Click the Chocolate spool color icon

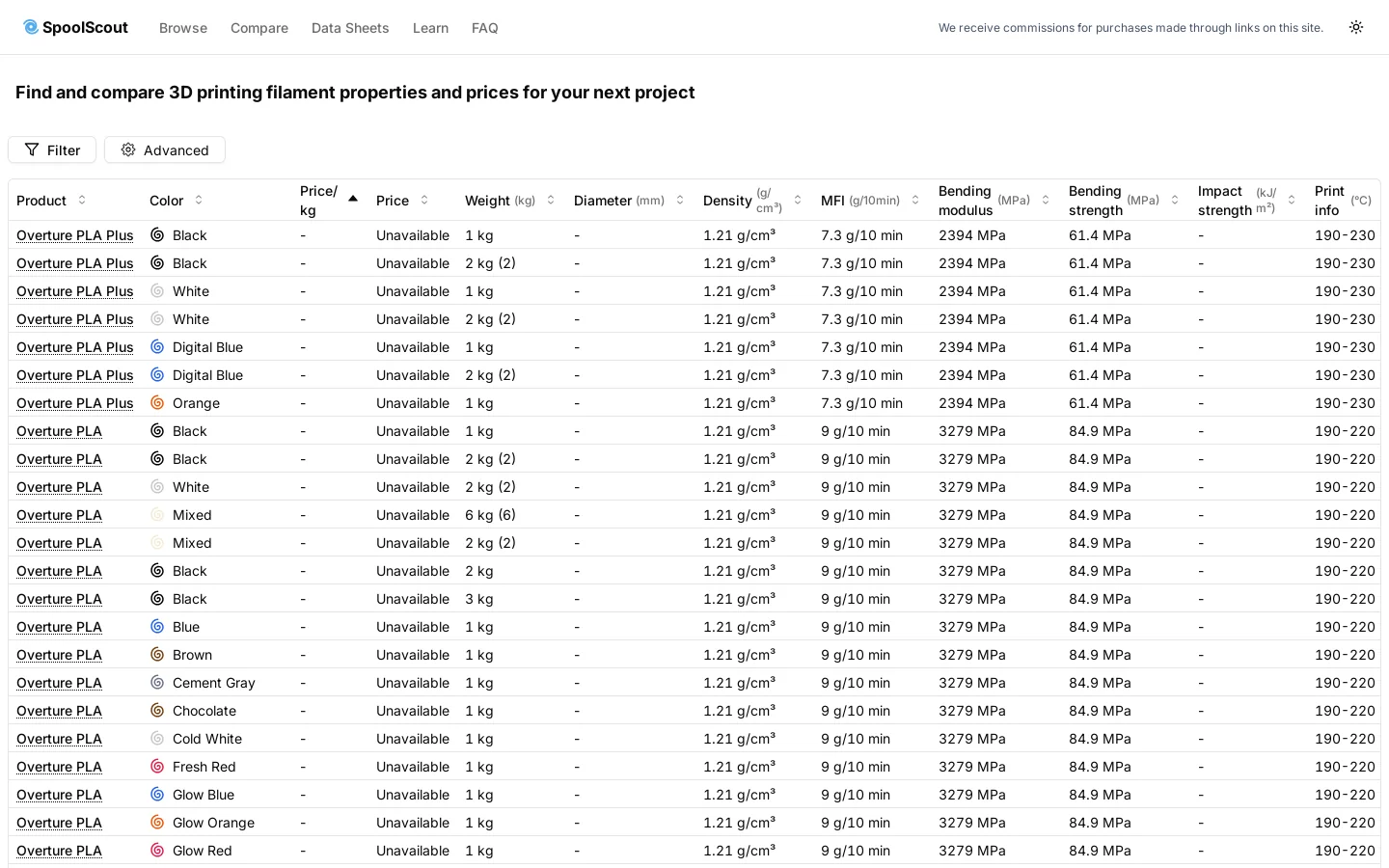tap(157, 710)
